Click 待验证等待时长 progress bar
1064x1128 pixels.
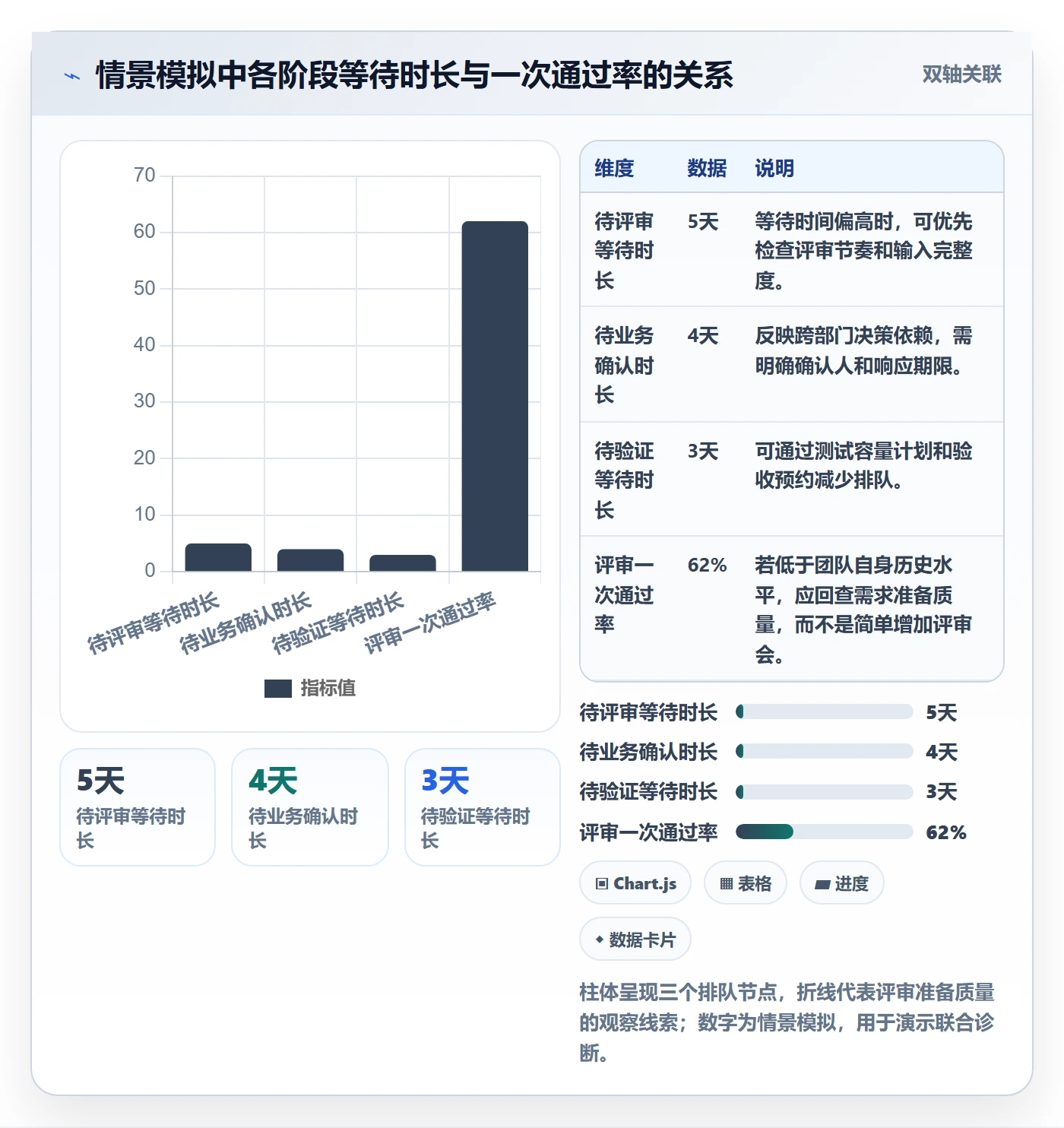825,792
